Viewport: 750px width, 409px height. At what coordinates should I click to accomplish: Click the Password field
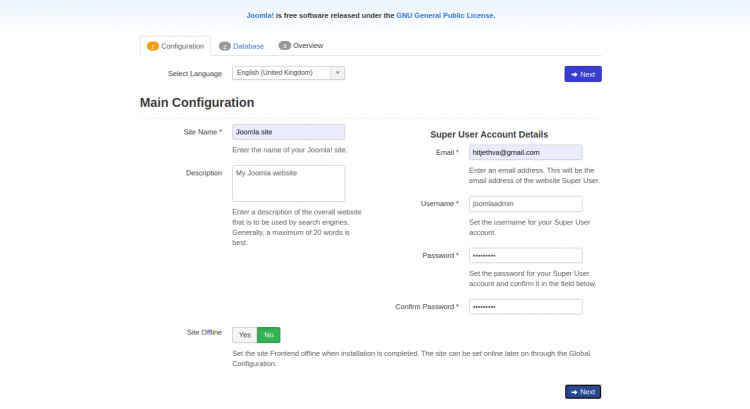click(525, 255)
